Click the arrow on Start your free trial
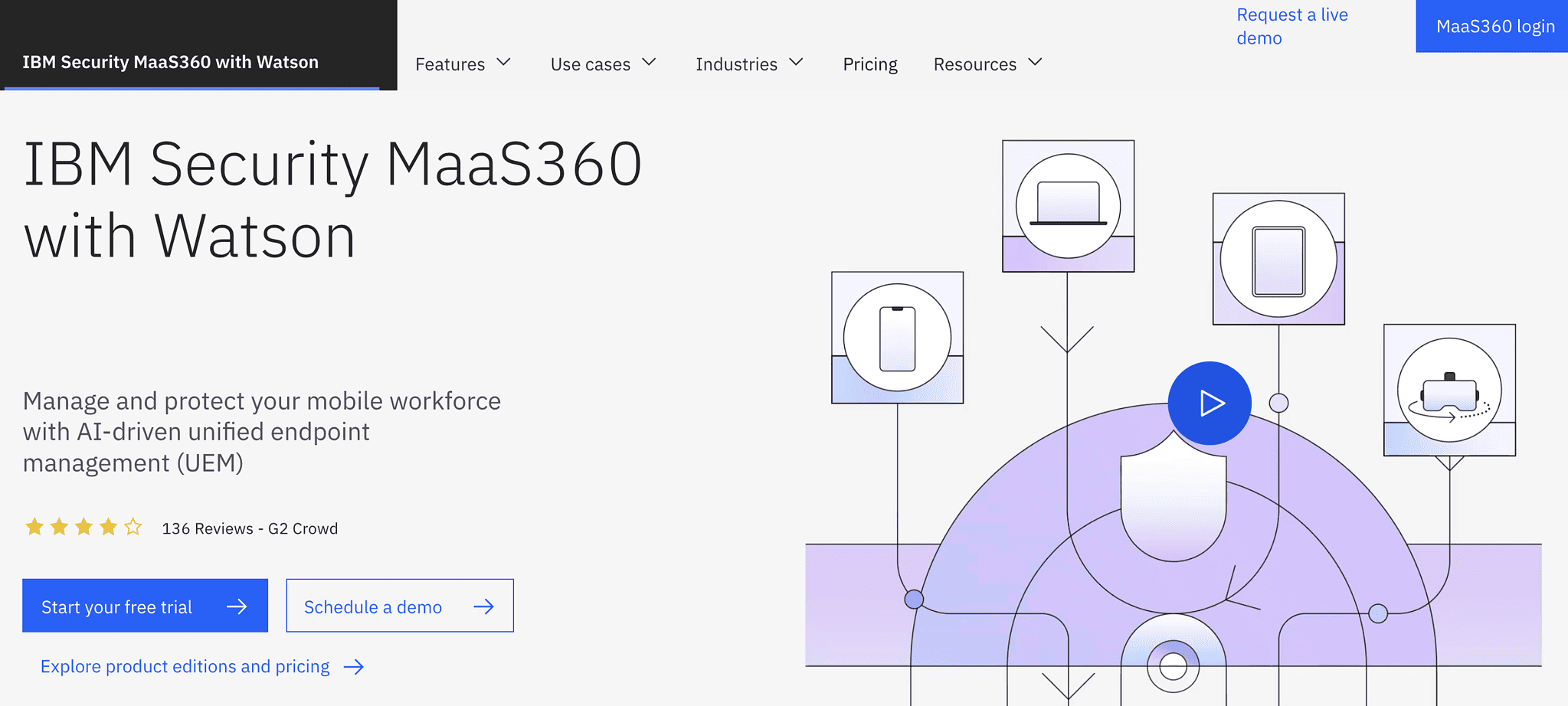This screenshot has width=1568, height=706. tap(237, 606)
